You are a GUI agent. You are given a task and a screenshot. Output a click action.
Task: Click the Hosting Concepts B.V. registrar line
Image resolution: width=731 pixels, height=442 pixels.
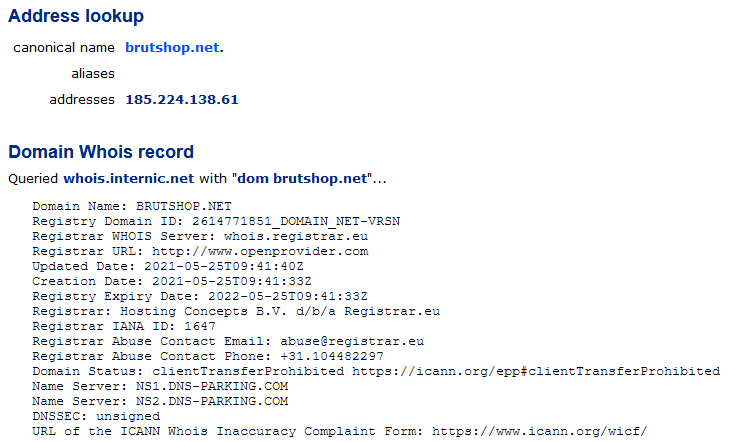(x=236, y=311)
